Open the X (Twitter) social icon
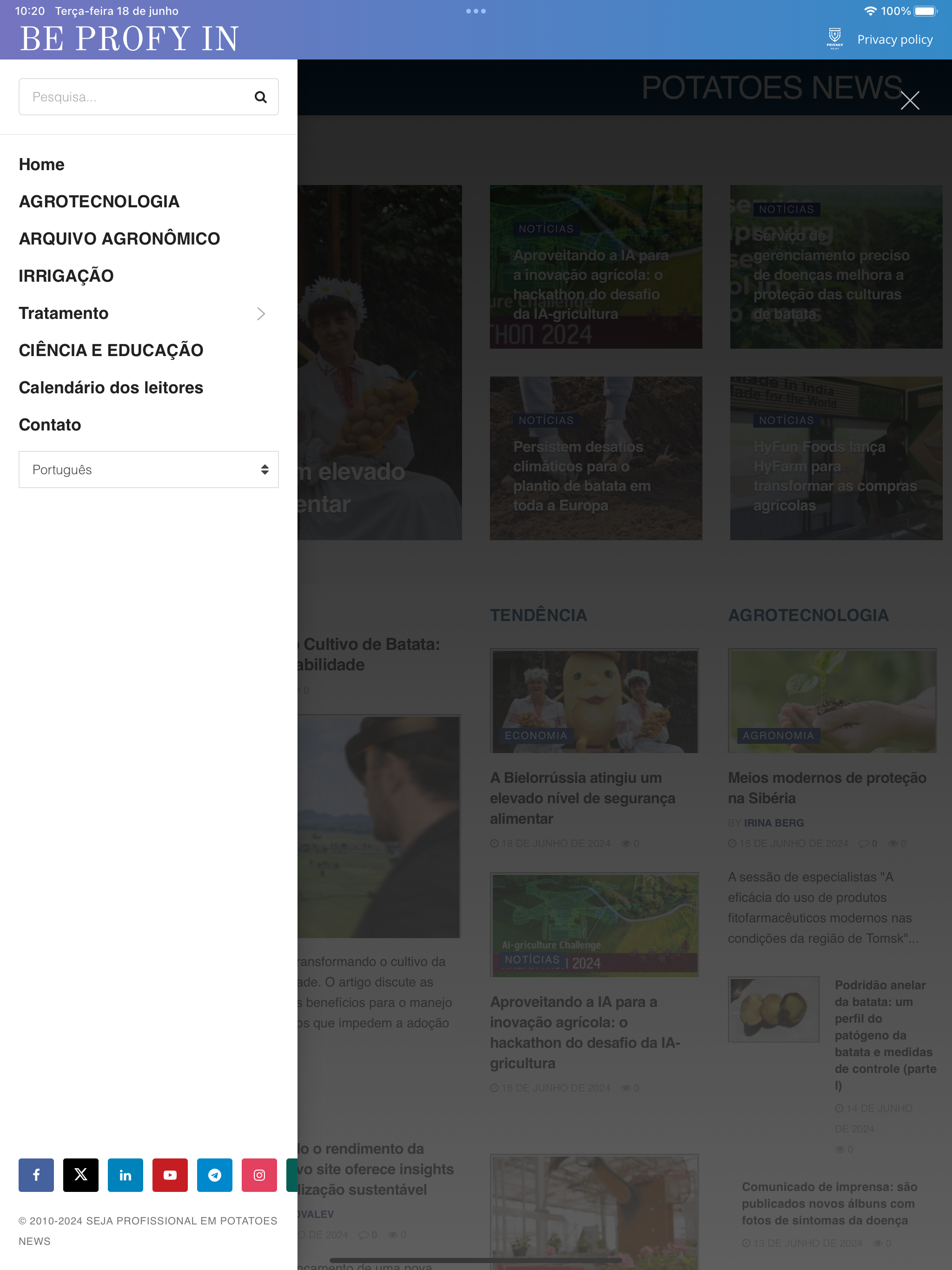 (x=81, y=1175)
